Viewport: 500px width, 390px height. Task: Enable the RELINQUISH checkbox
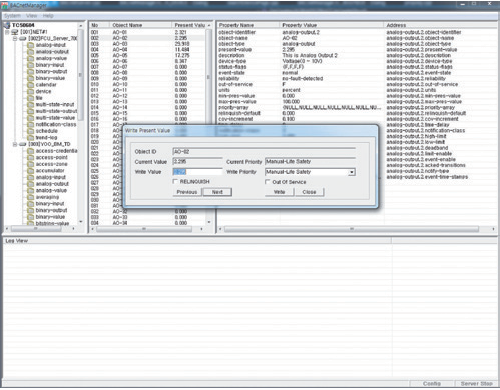(x=175, y=181)
